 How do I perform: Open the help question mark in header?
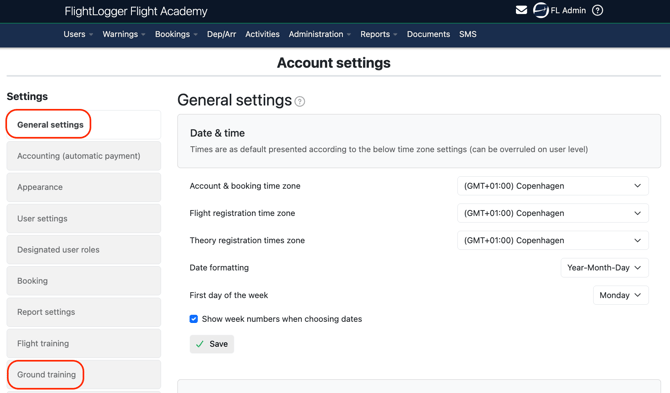click(x=597, y=10)
